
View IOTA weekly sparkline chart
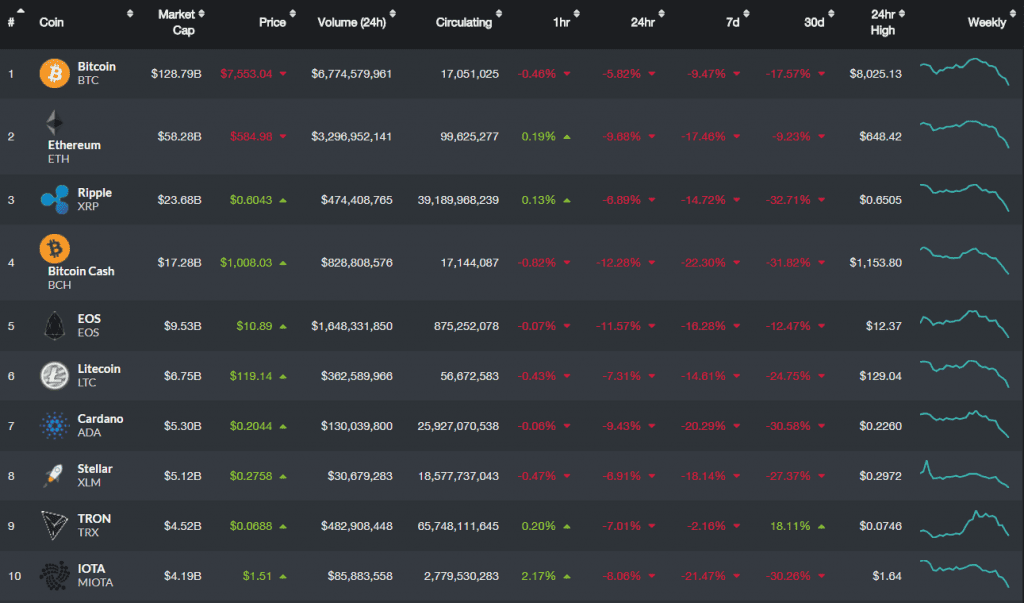tap(965, 574)
